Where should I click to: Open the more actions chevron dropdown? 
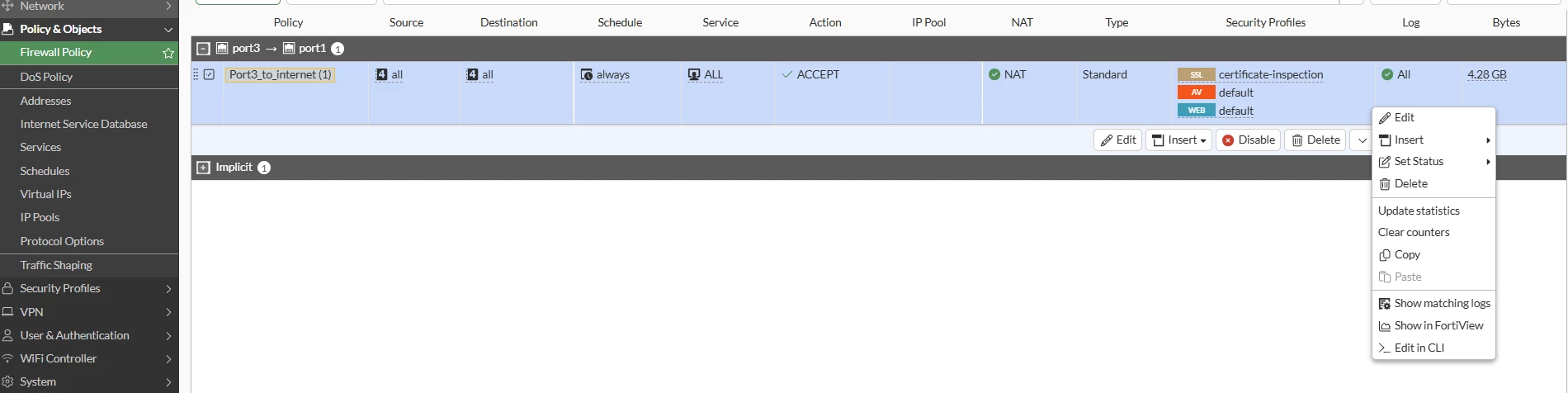pyautogui.click(x=1362, y=140)
